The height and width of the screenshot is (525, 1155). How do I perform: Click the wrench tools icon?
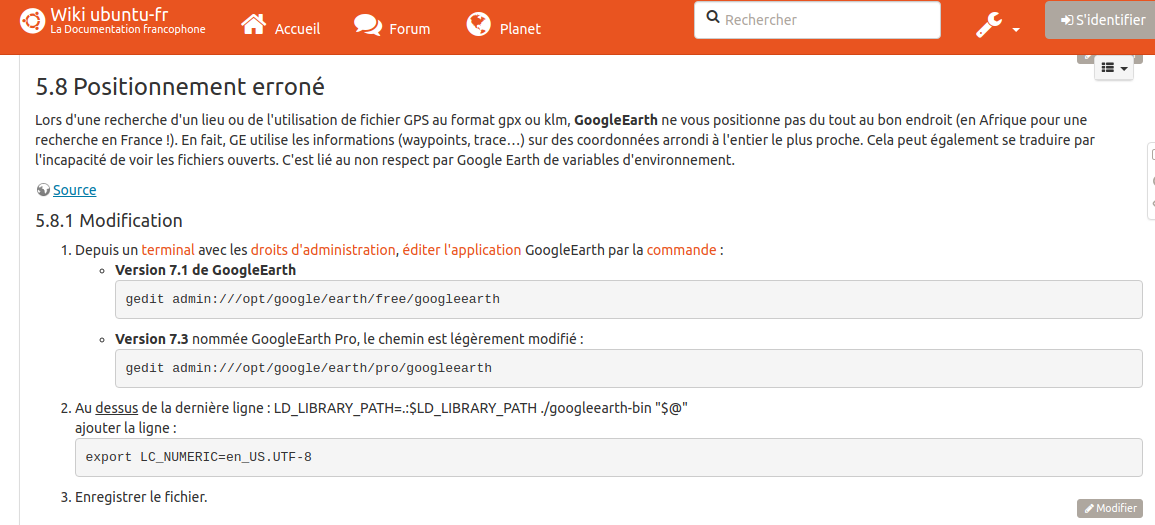[989, 26]
